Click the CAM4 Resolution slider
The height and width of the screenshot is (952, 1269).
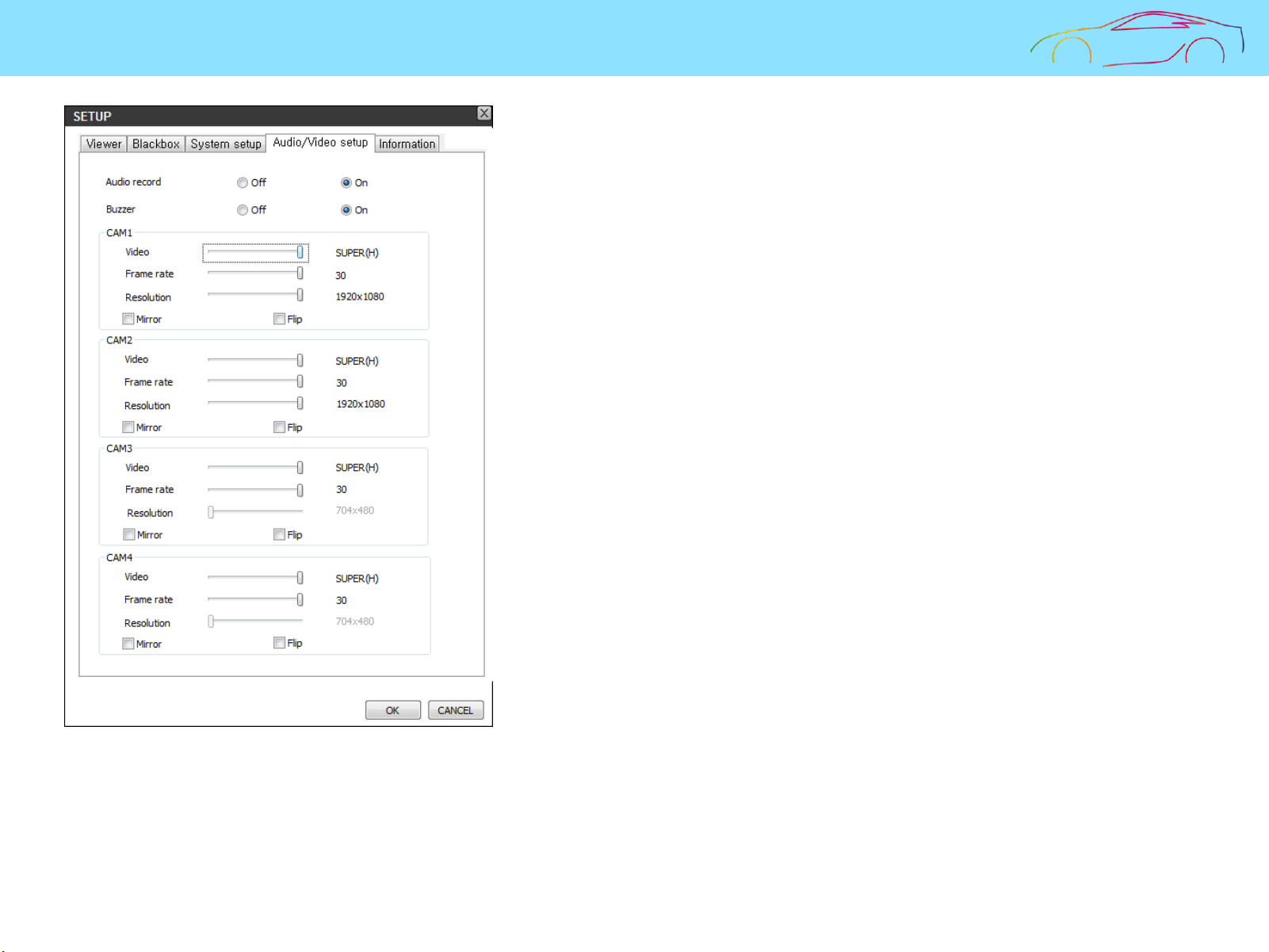click(x=255, y=621)
